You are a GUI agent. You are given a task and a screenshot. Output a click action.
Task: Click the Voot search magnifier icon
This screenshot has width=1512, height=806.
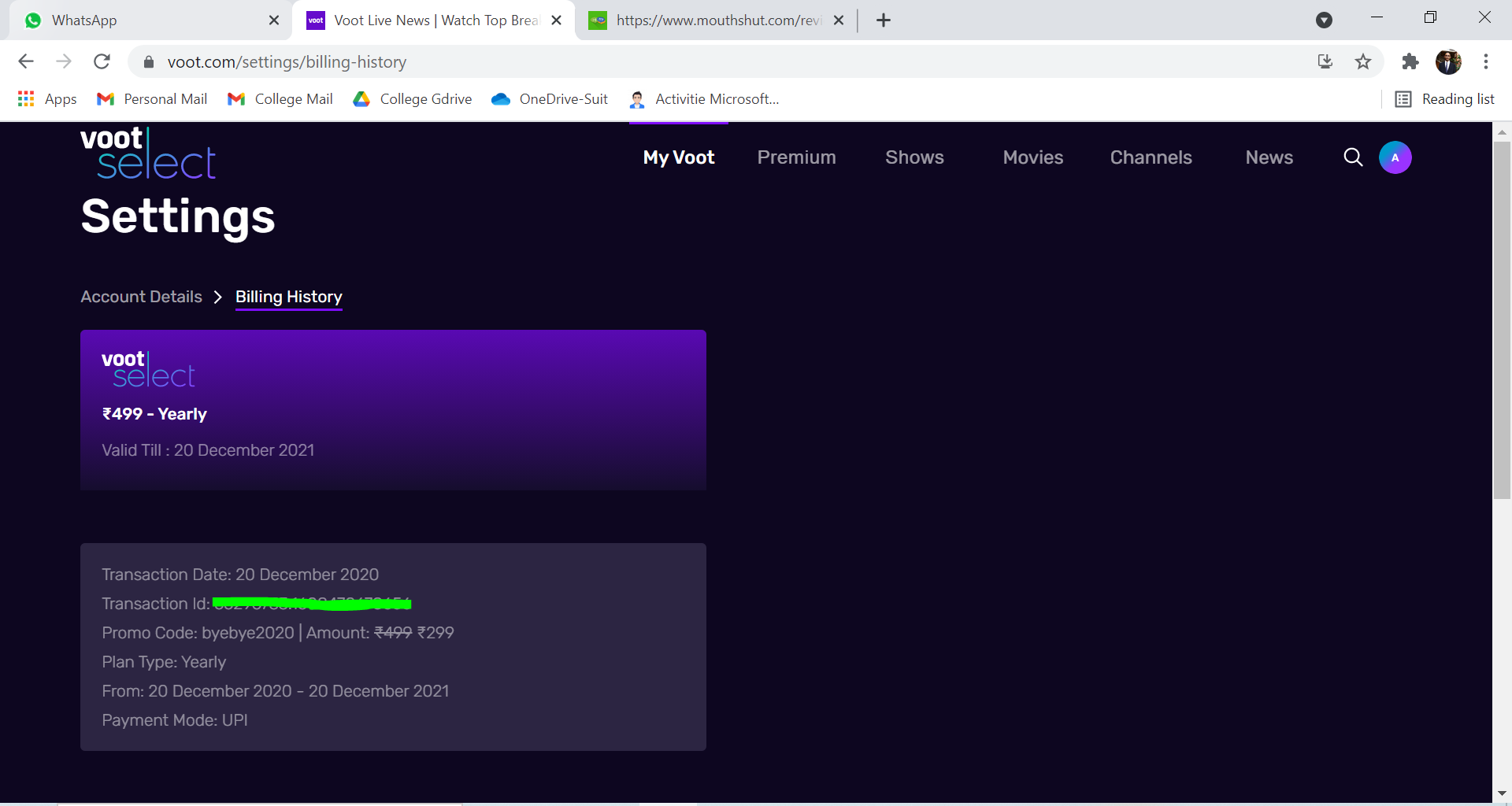pyautogui.click(x=1353, y=157)
